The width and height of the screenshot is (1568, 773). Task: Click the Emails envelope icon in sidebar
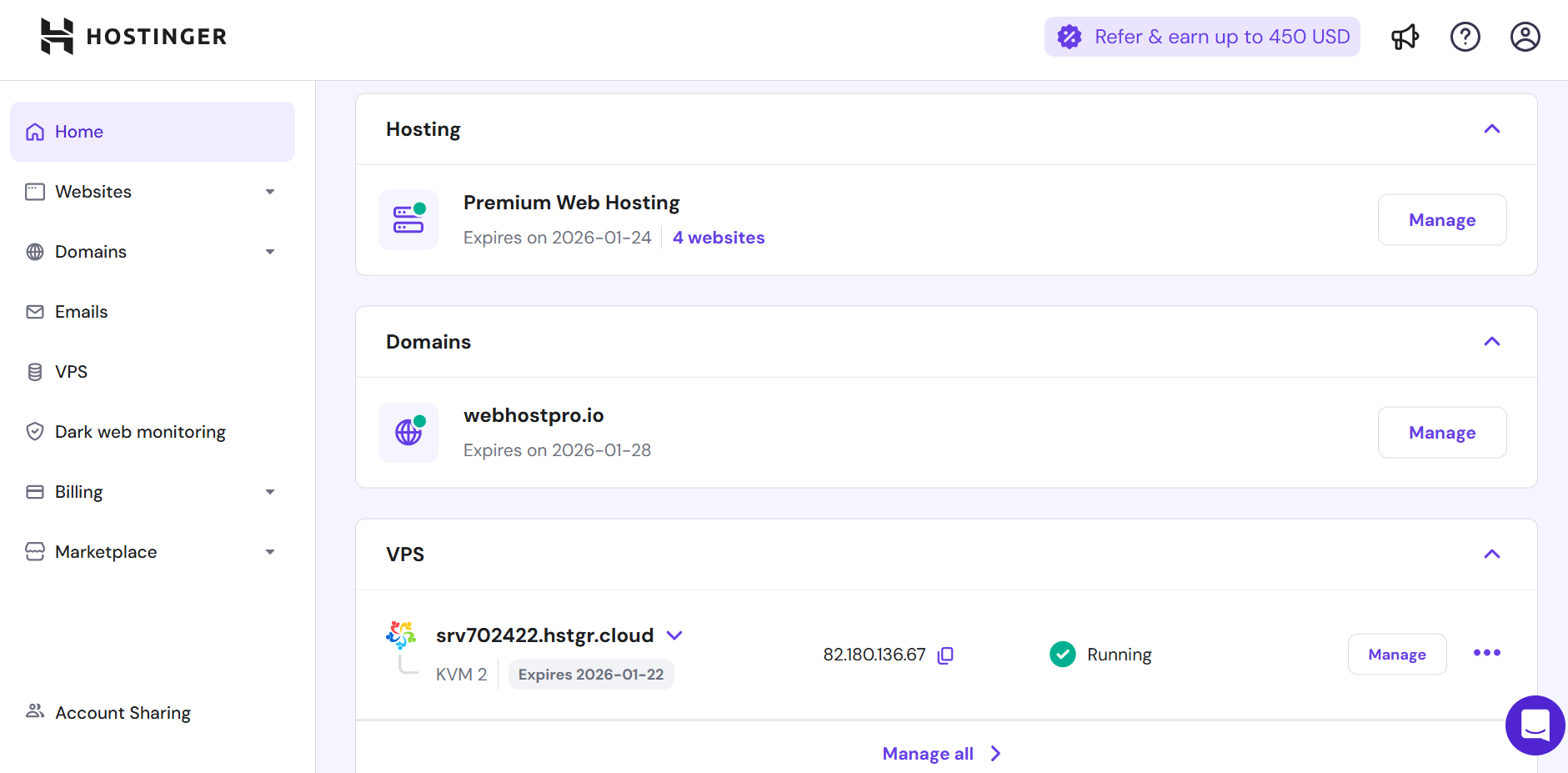pyautogui.click(x=35, y=312)
